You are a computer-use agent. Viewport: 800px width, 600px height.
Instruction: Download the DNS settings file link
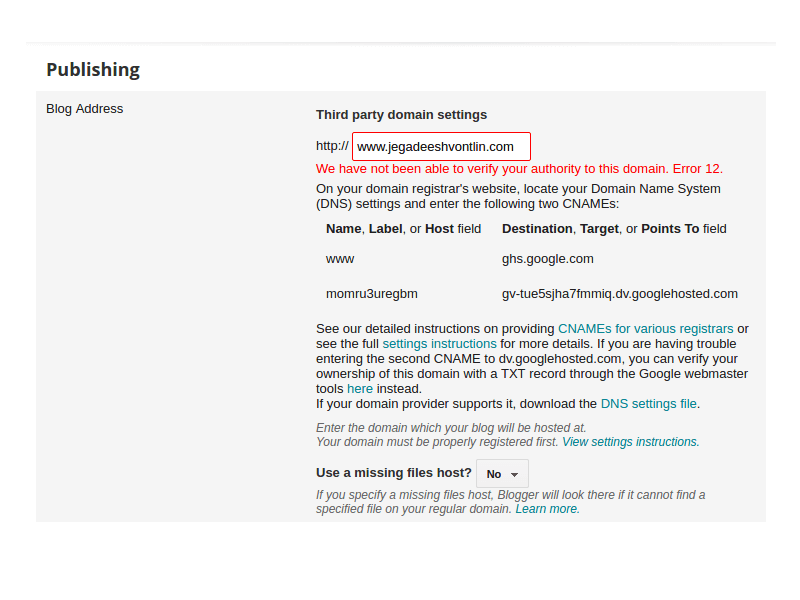click(648, 404)
